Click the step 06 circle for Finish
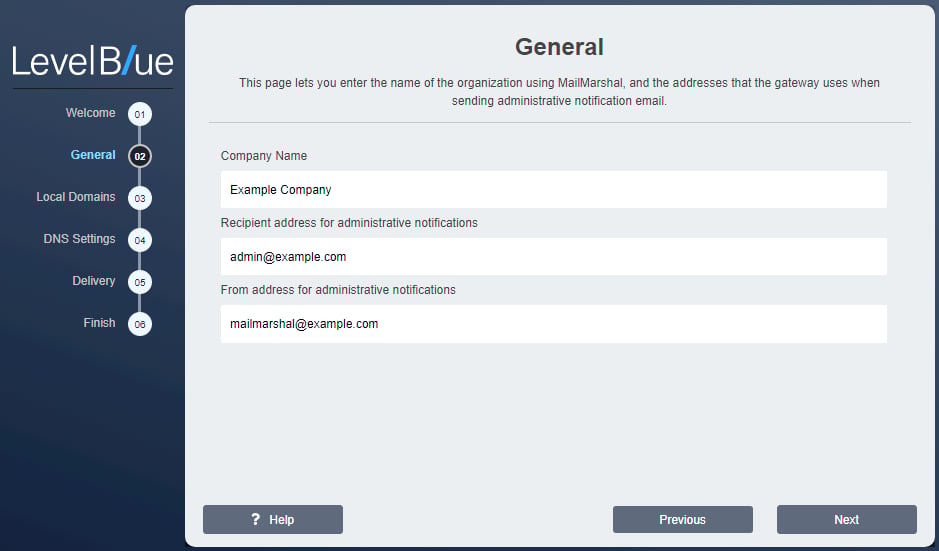Screen dimensions: 939x551 click(140, 324)
